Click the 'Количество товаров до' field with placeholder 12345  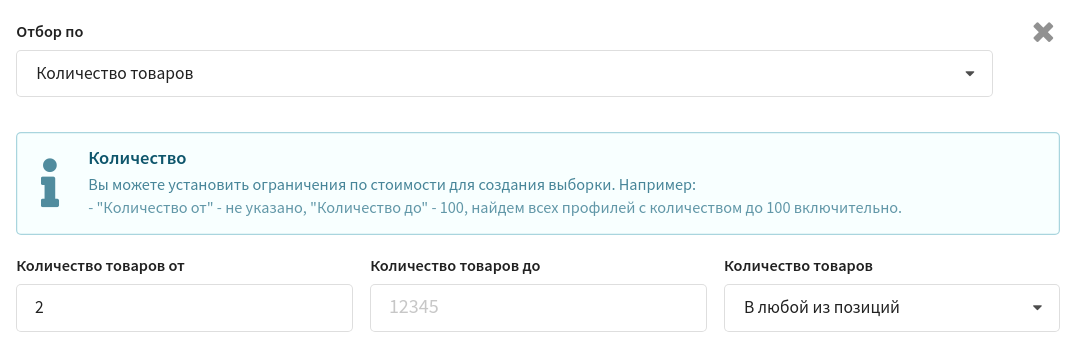click(538, 308)
